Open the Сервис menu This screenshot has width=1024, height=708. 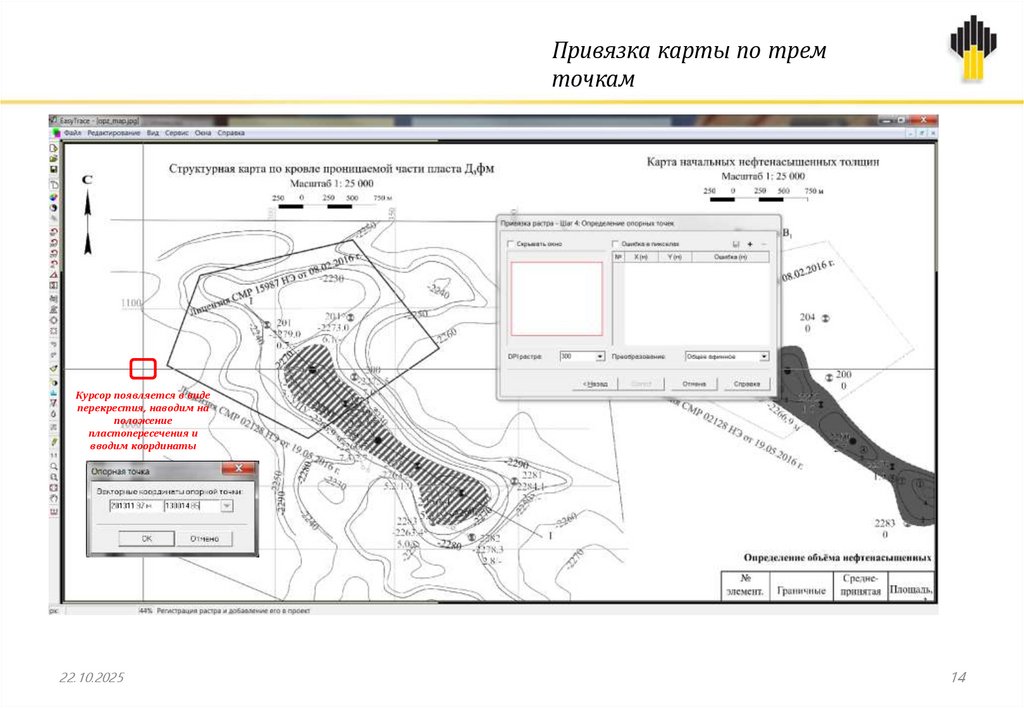click(176, 133)
